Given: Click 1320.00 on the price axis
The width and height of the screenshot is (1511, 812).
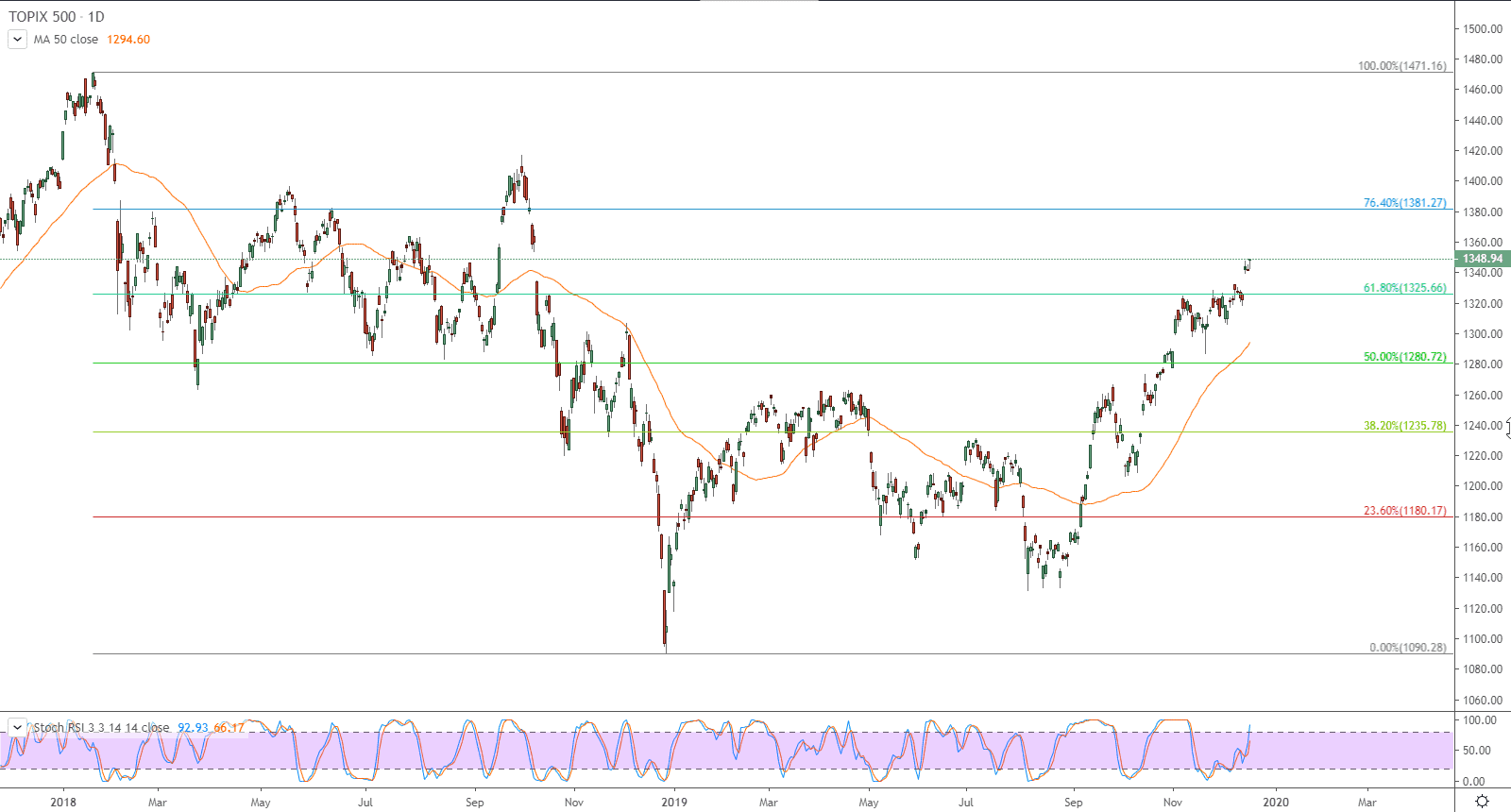Looking at the screenshot, I should tap(1483, 304).
